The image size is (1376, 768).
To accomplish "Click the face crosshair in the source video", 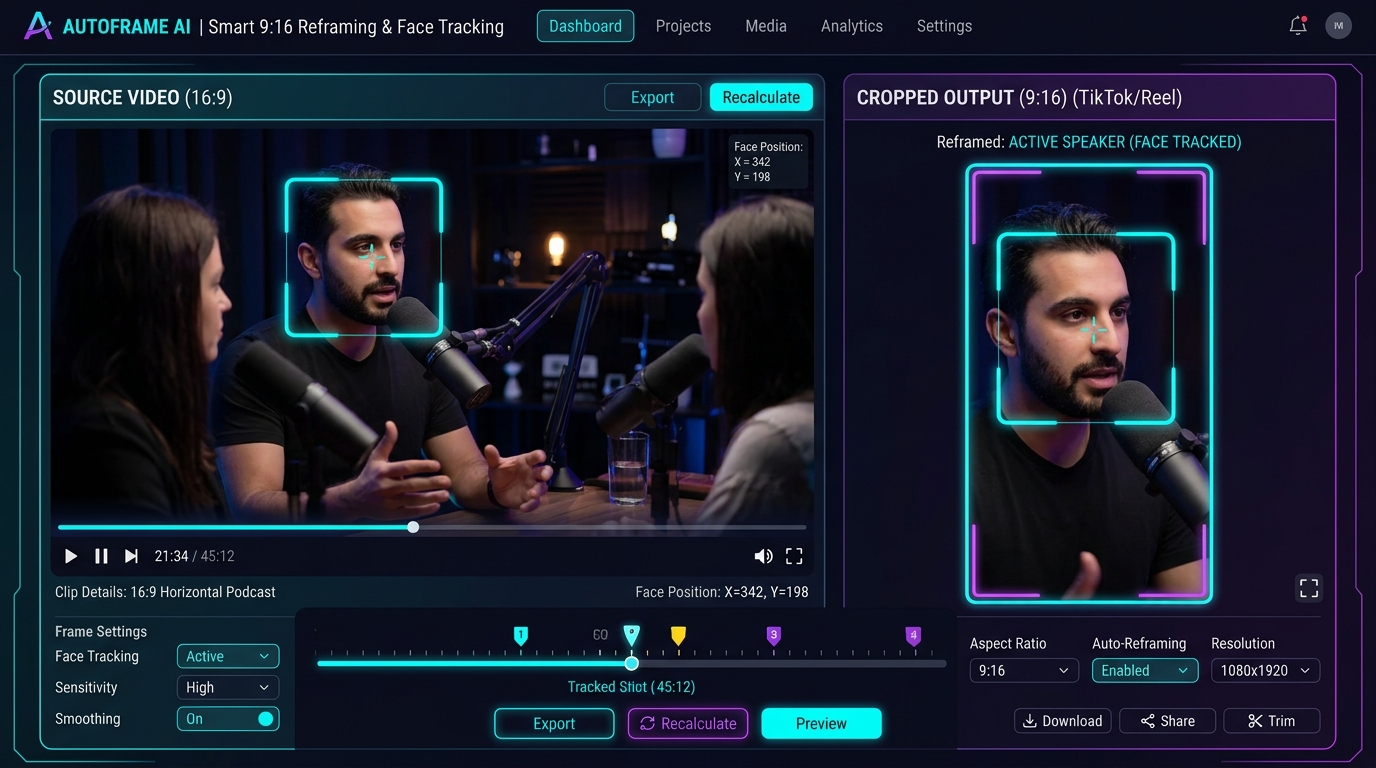I will point(372,257).
